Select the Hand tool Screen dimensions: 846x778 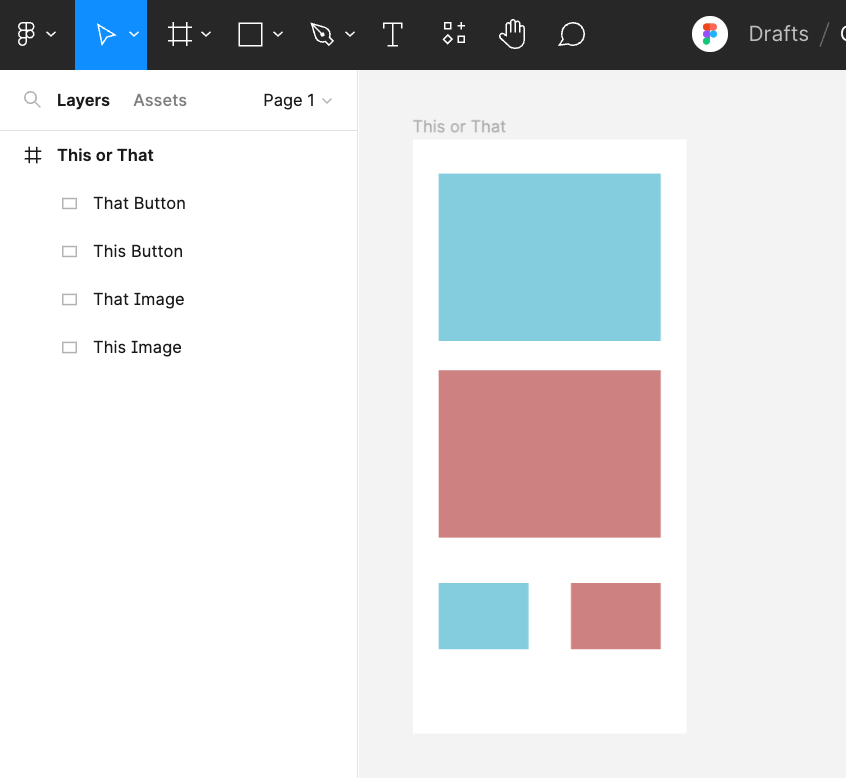coord(512,34)
